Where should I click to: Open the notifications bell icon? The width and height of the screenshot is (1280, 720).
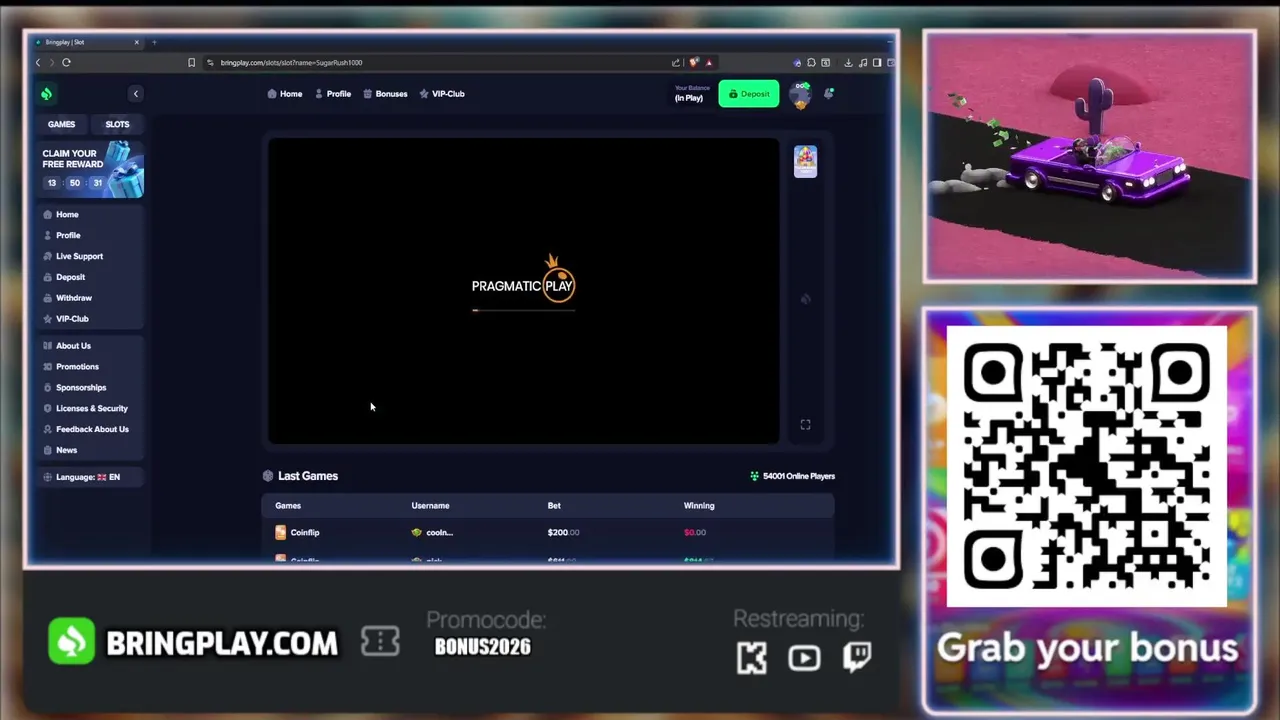[829, 93]
